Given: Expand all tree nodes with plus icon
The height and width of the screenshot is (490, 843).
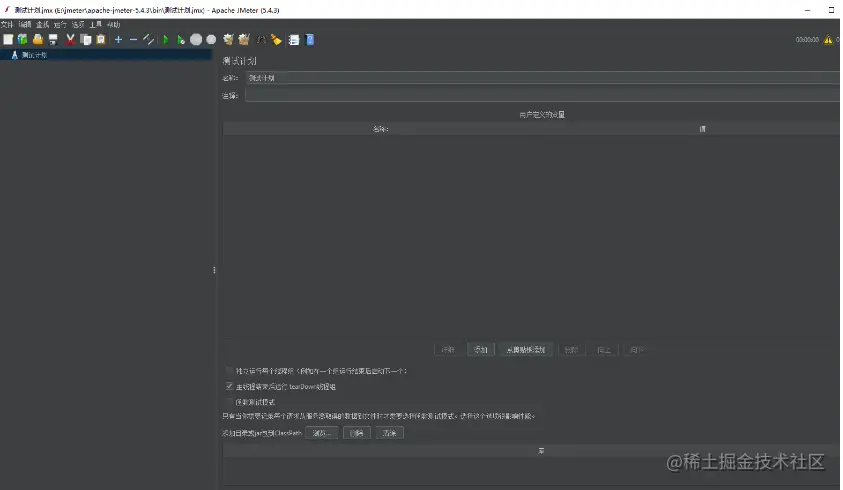Looking at the screenshot, I should click(x=118, y=39).
